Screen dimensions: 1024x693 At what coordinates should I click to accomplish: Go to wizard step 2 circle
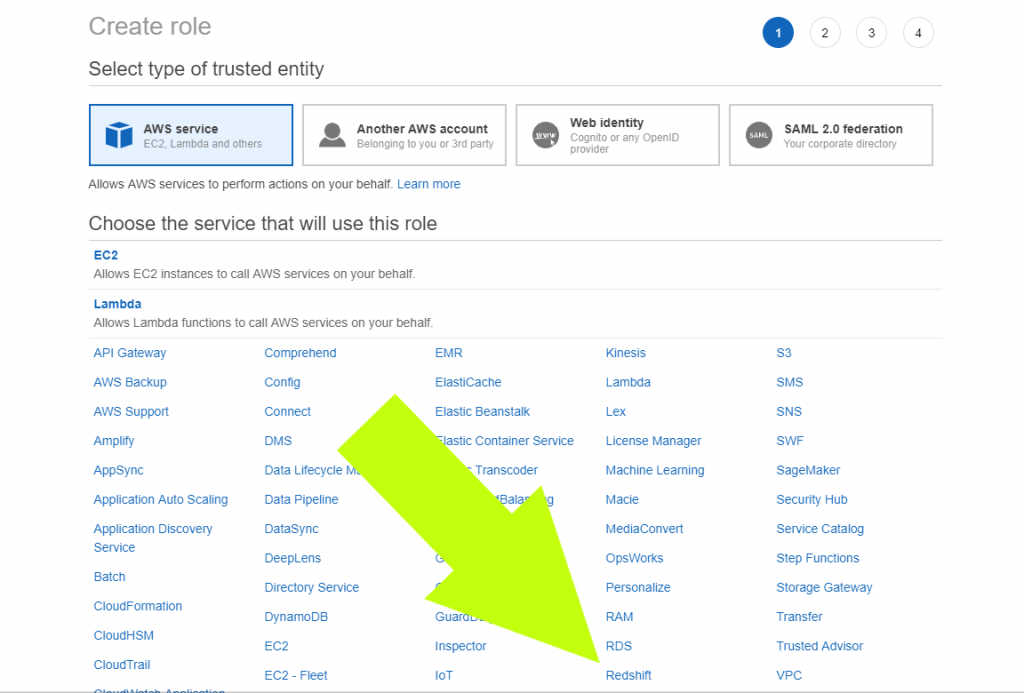pyautogui.click(x=825, y=33)
